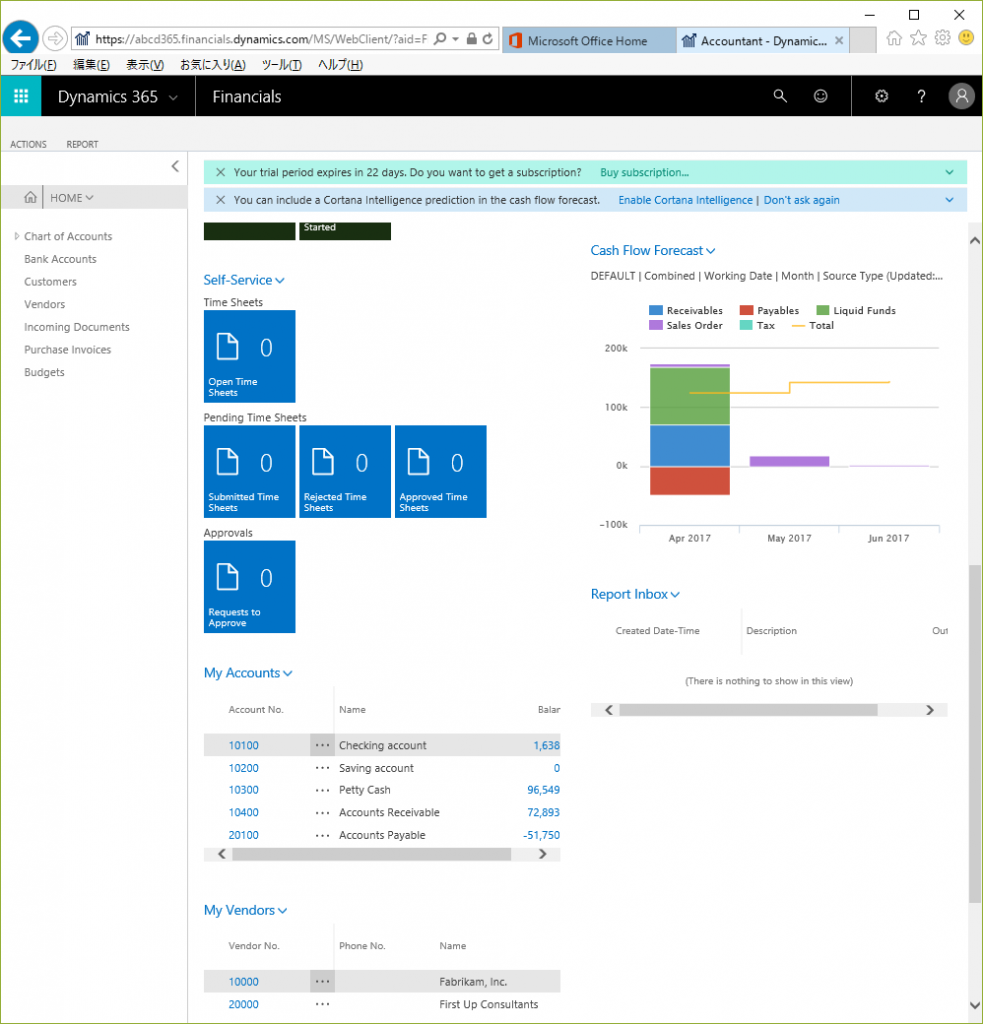The height and width of the screenshot is (1024, 983).
Task: Open the お気に入り(A) menu
Action: [x=213, y=65]
